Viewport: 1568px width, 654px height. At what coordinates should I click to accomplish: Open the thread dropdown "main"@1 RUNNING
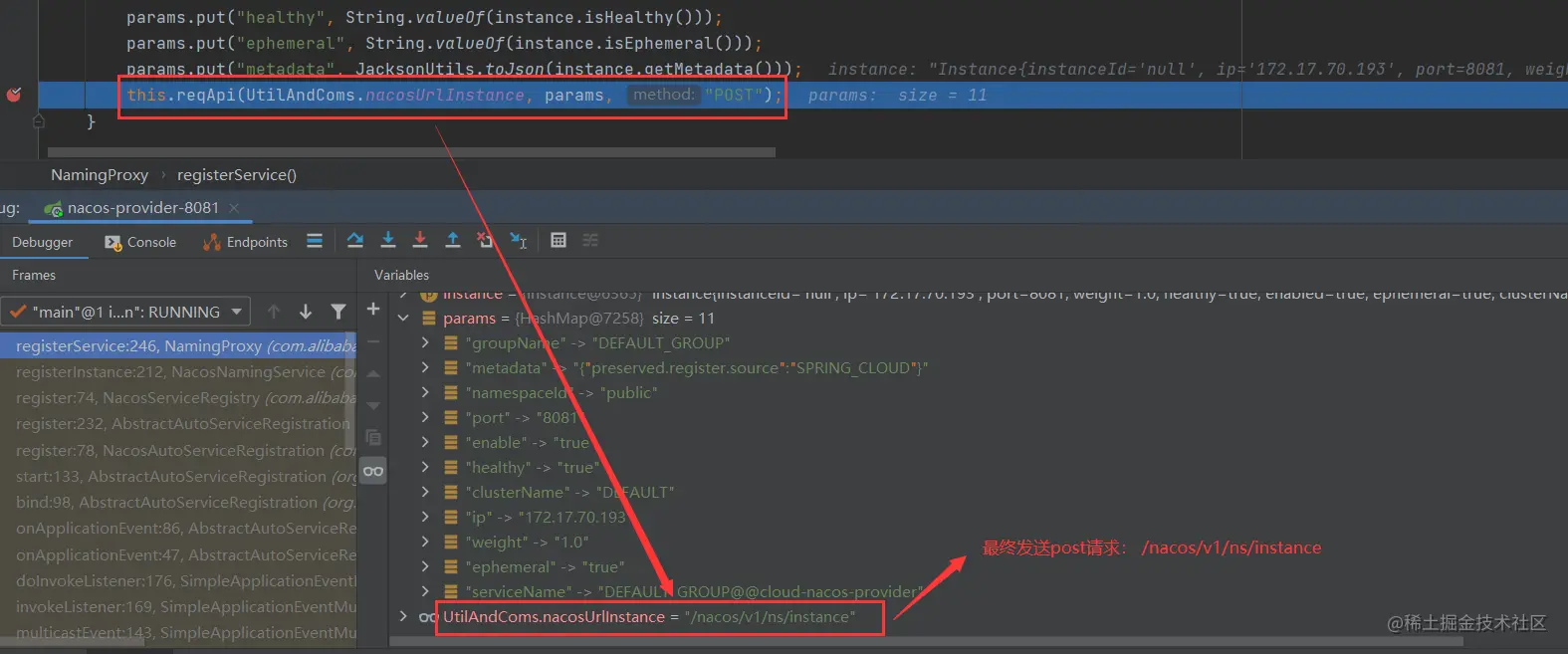(x=125, y=312)
